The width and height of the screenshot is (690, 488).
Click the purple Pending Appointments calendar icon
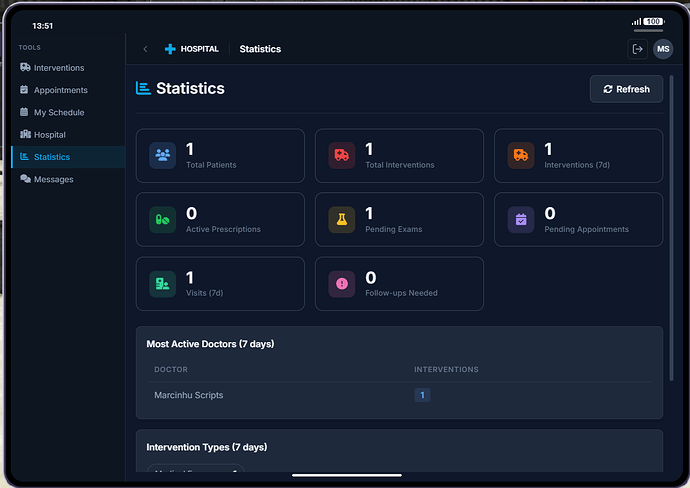click(521, 220)
